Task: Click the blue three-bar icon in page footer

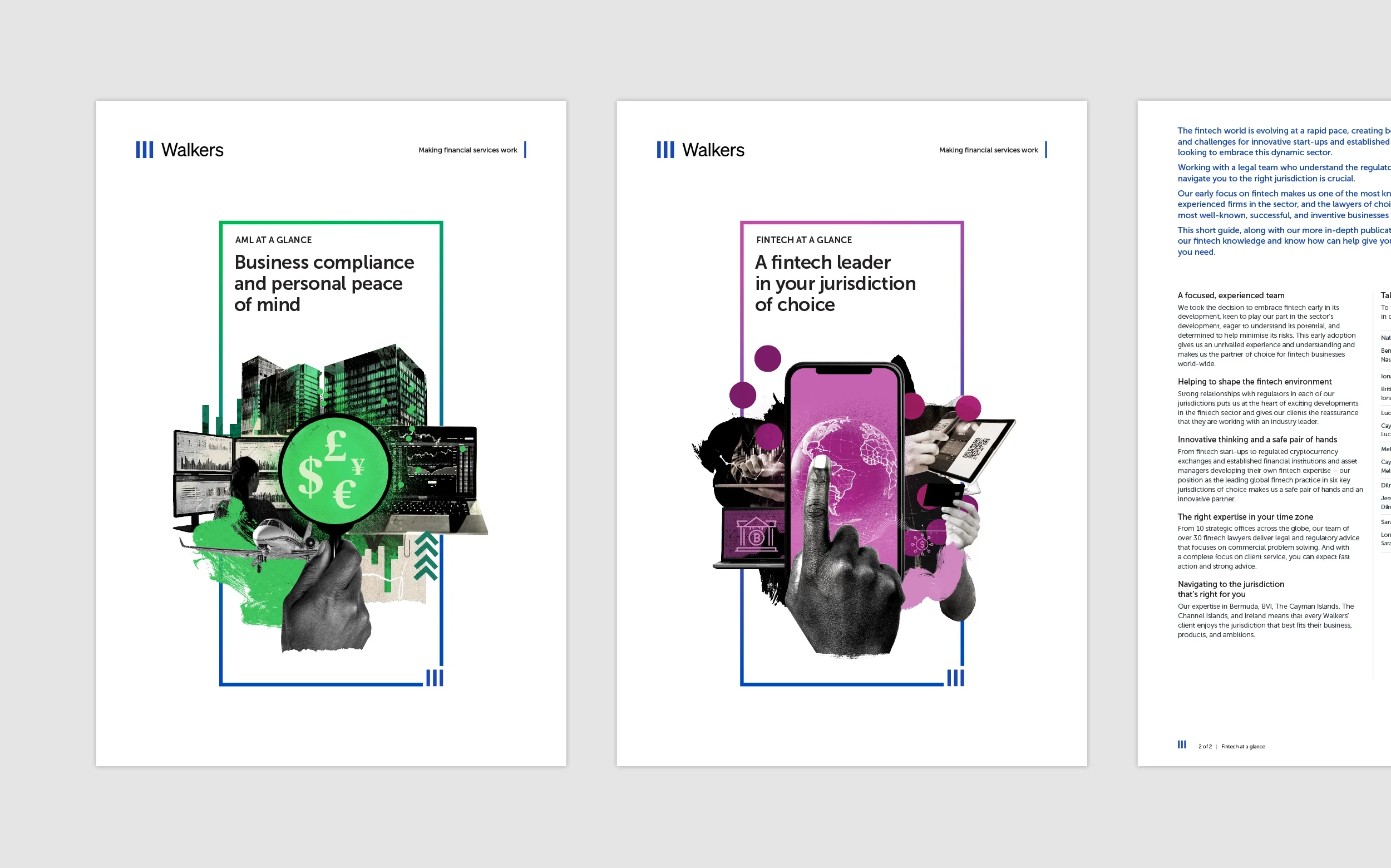Action: (1181, 744)
